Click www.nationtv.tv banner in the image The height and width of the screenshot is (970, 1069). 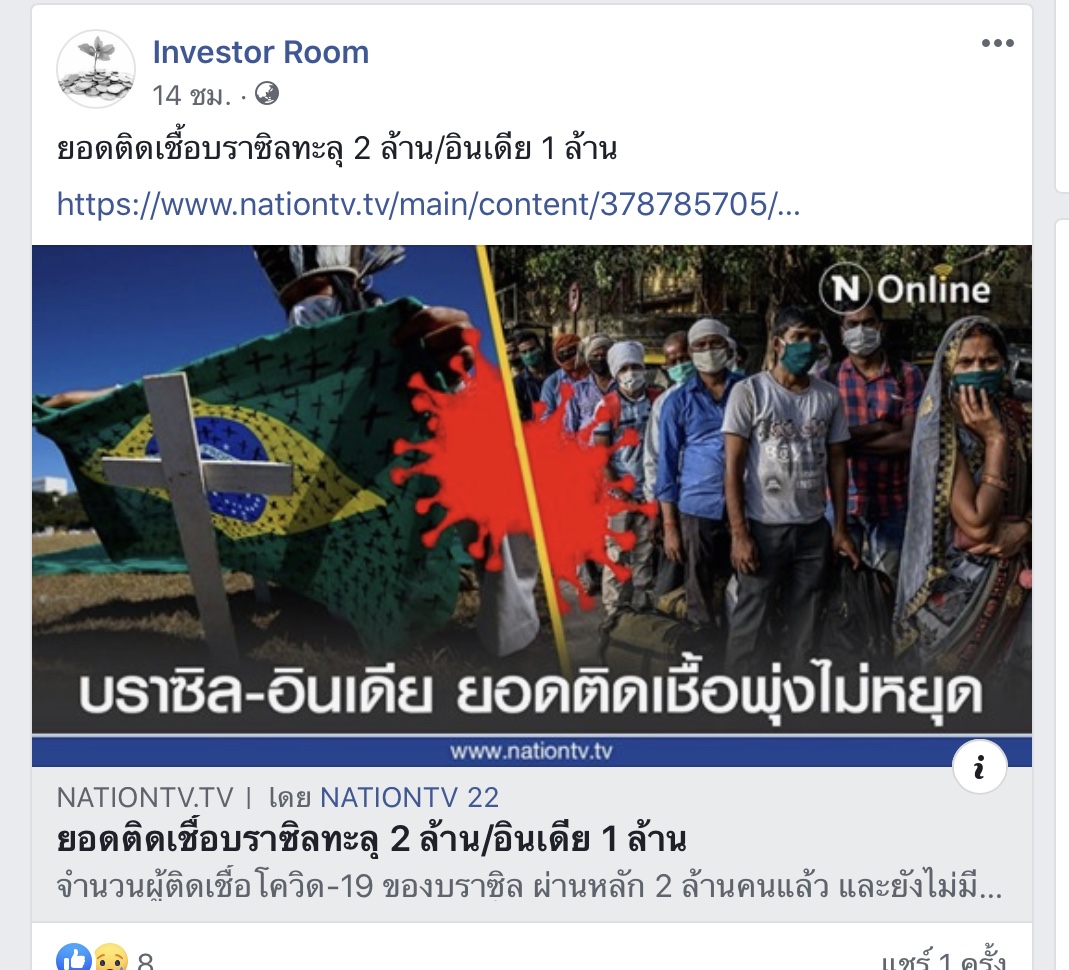click(x=531, y=751)
